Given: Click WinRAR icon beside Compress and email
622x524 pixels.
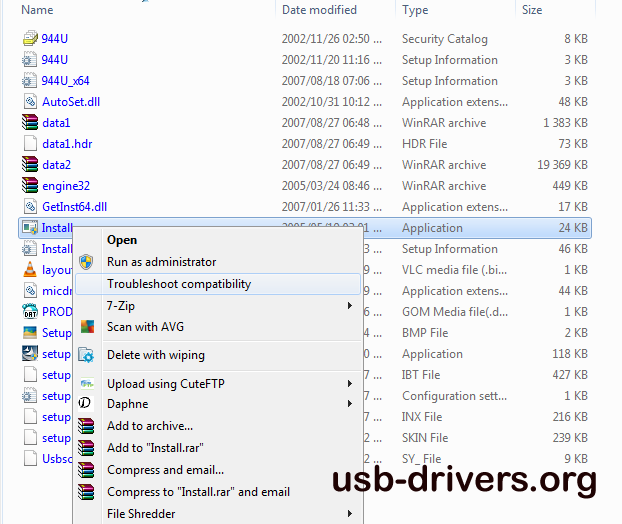Looking at the screenshot, I should click(x=86, y=470).
